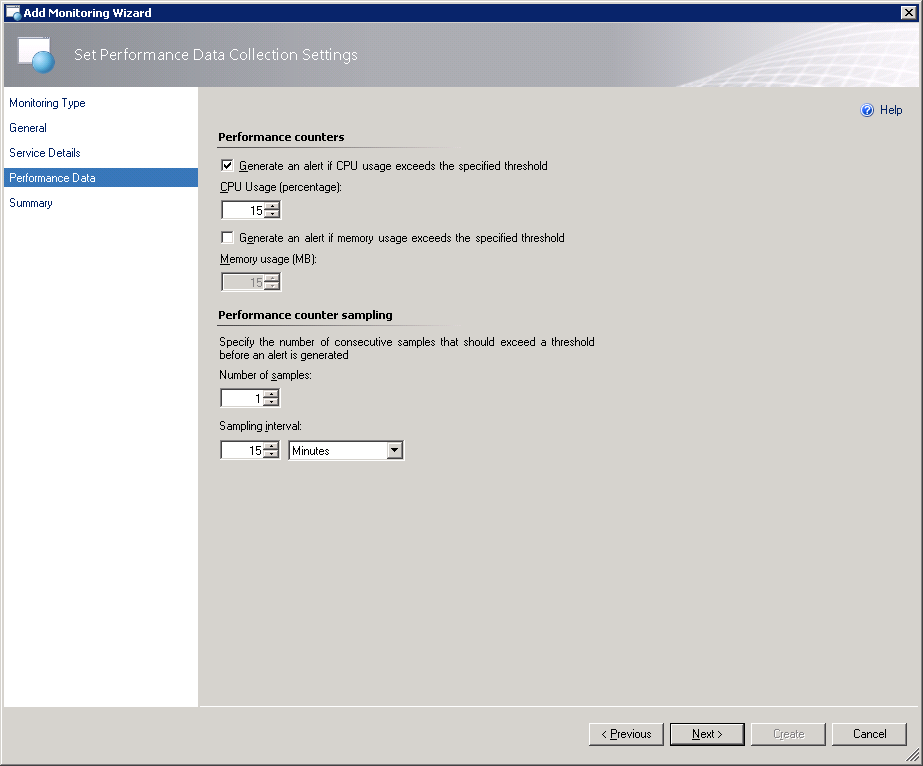The image size is (923, 766).
Task: Decrease Sampling interval value with down arrow
Action: (271, 455)
